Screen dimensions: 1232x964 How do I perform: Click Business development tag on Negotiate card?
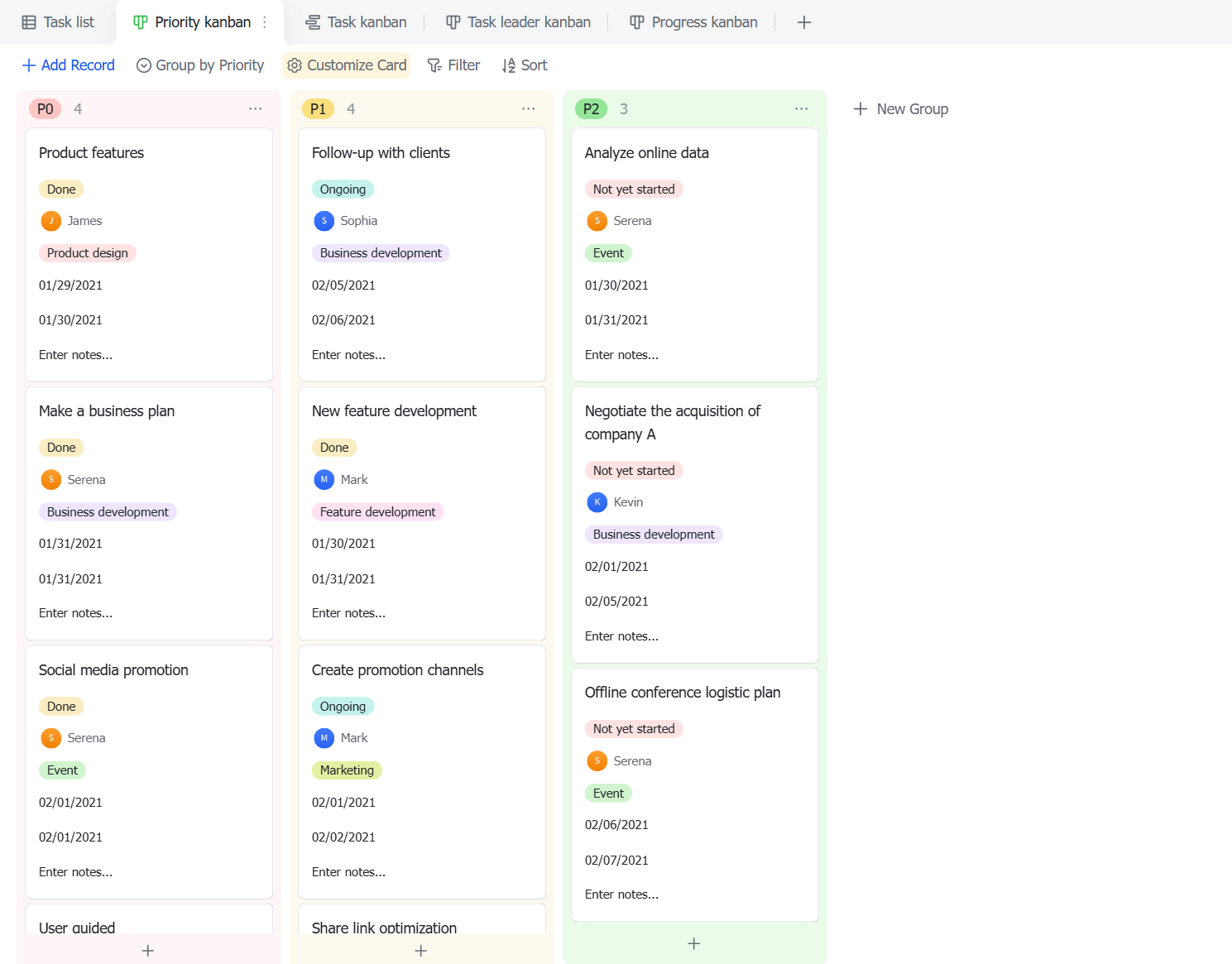coord(654,535)
